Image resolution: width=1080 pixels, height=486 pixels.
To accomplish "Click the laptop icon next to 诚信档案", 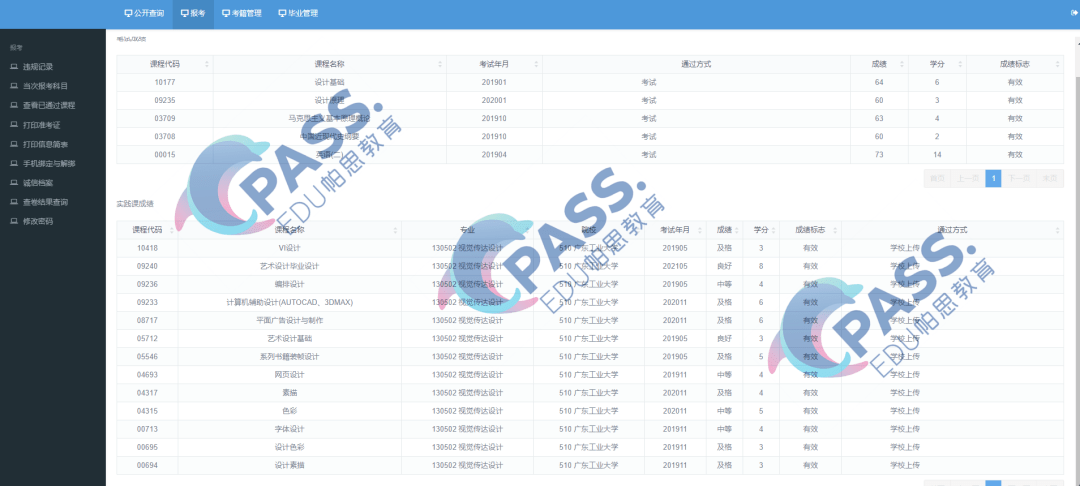I will (14, 183).
